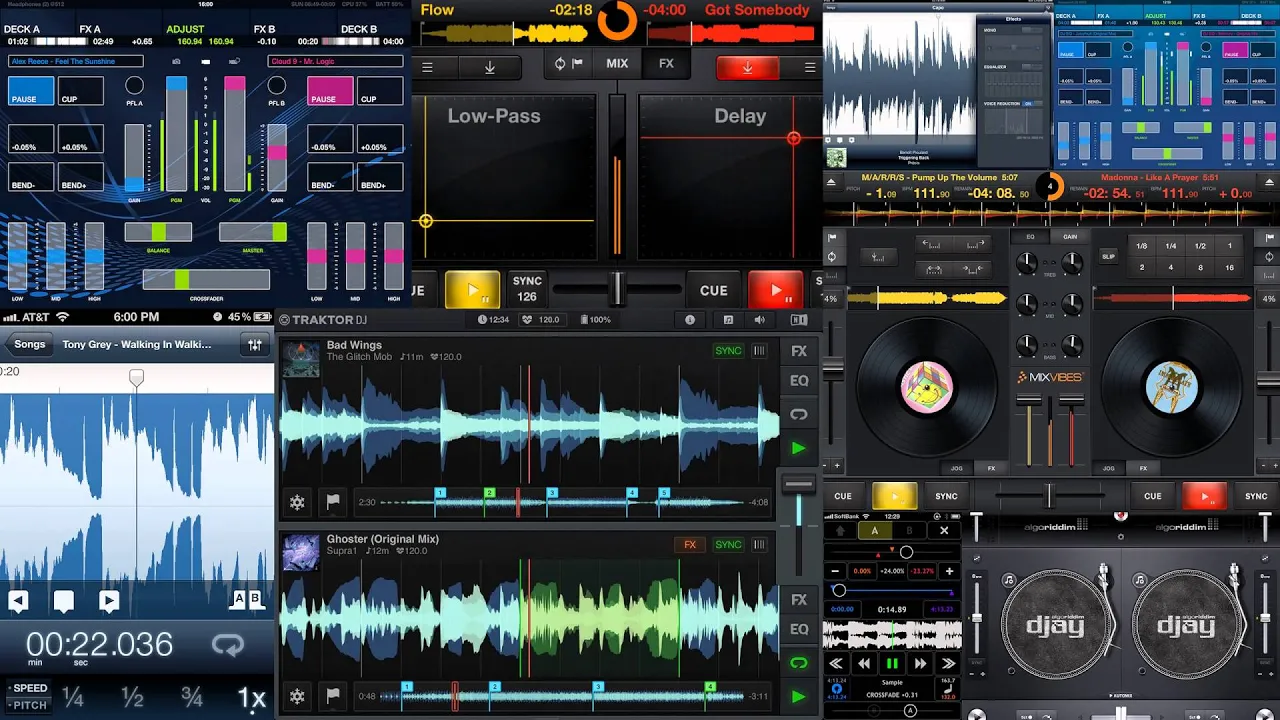The image size is (1280, 720).
Task: Click camera icon above PGM meters
Action: point(177,62)
